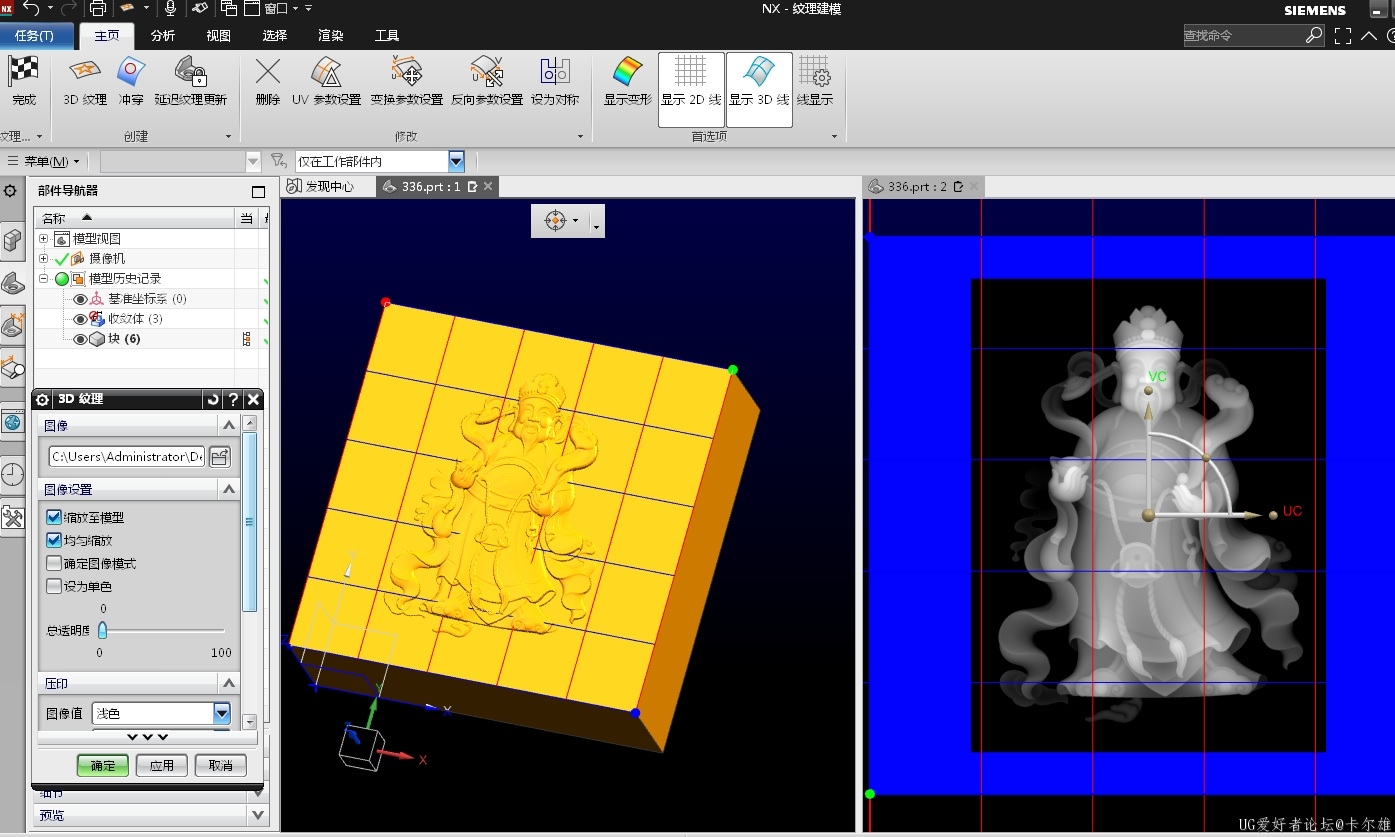Switch to 336.prt : 2 tab
Screen dimensions: 1395x837
[x=924, y=186]
